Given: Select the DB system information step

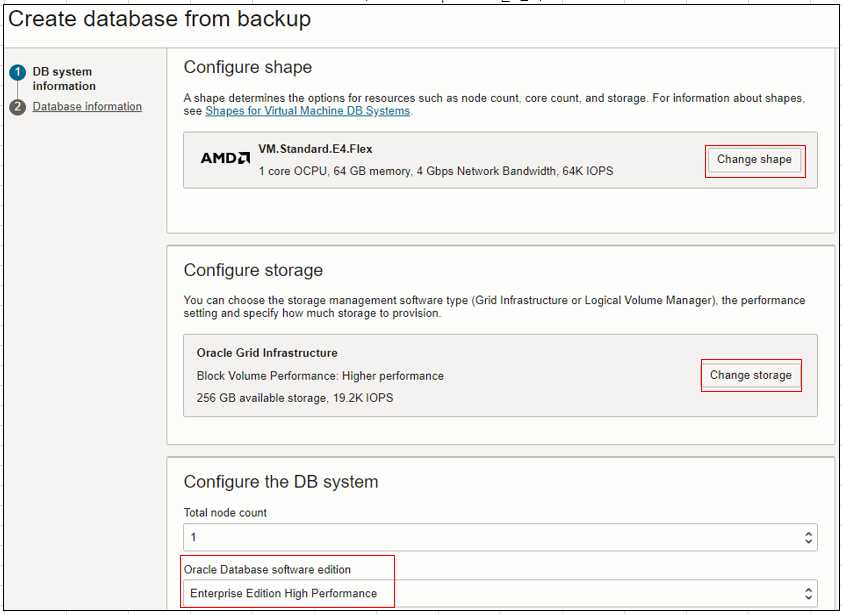Looking at the screenshot, I should point(64,79).
